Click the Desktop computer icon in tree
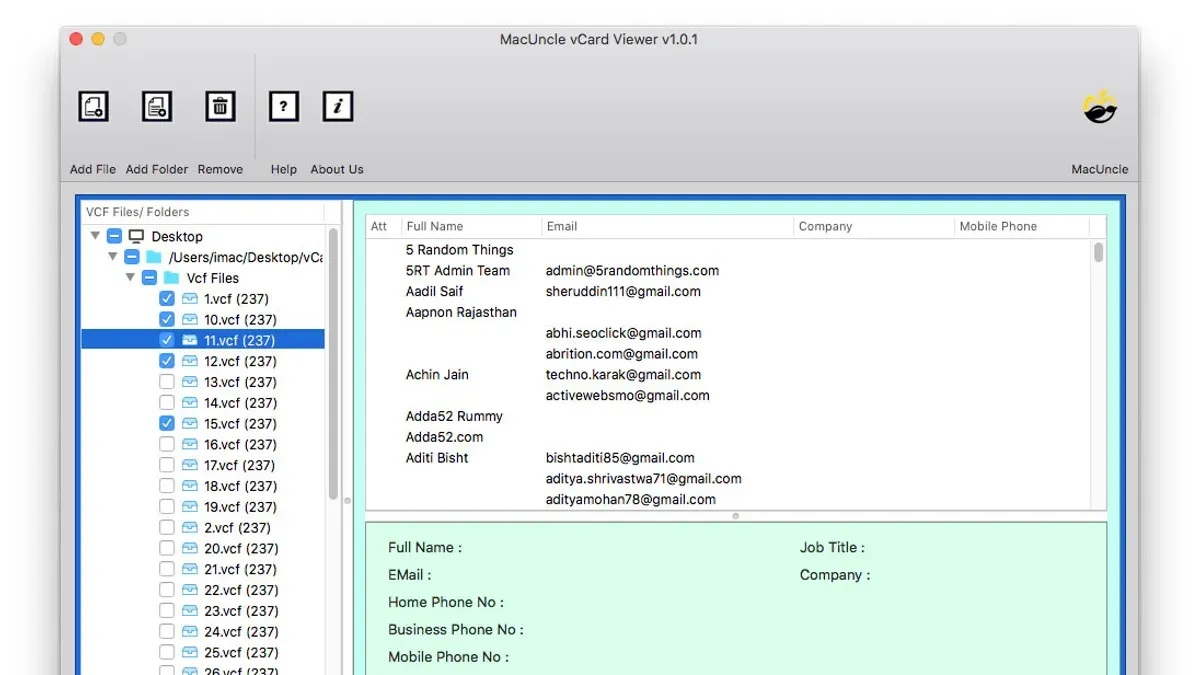This screenshot has height=675, width=1200. pyautogui.click(x=136, y=236)
